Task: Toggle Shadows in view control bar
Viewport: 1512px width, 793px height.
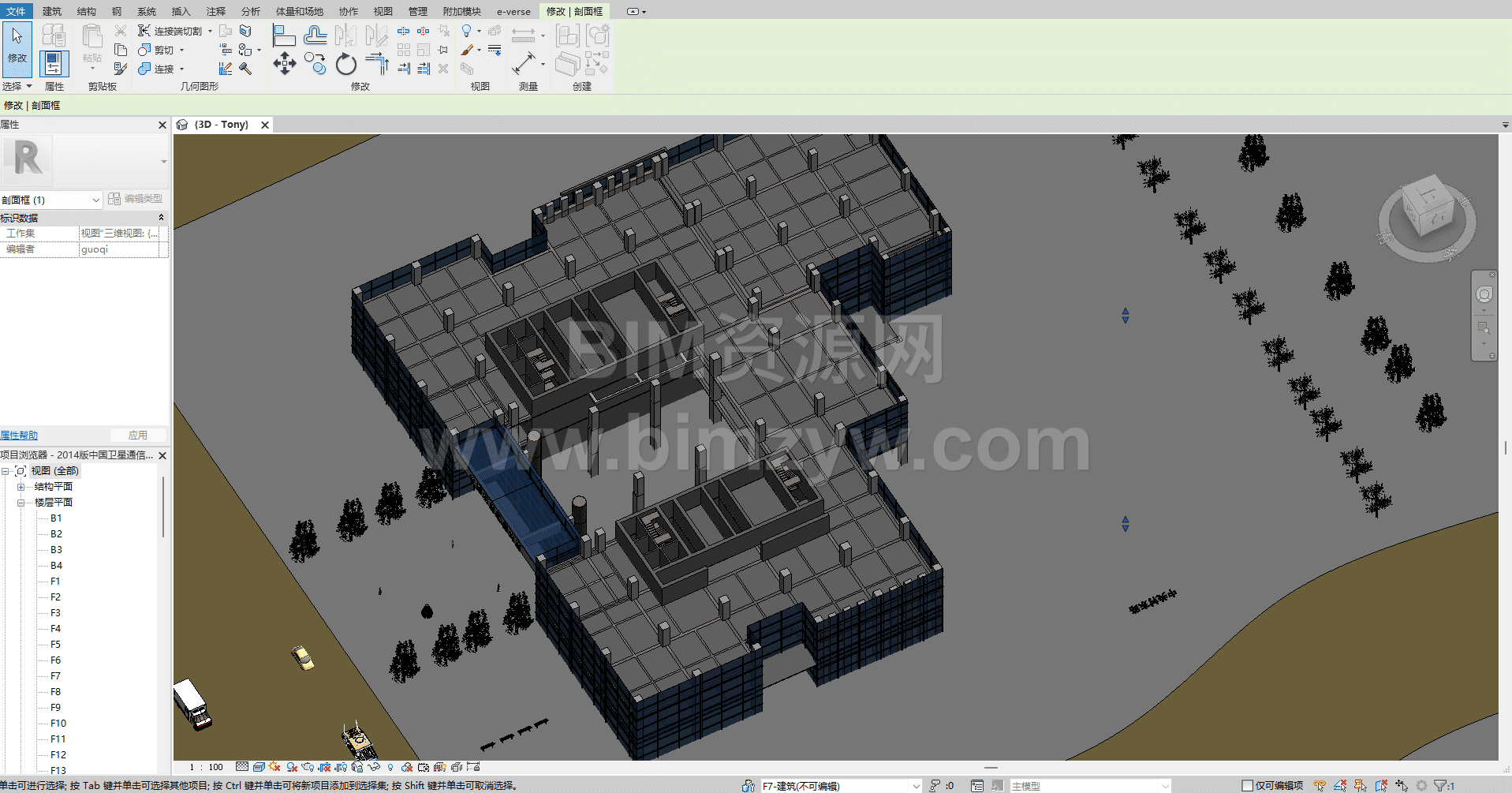Action: (x=292, y=766)
